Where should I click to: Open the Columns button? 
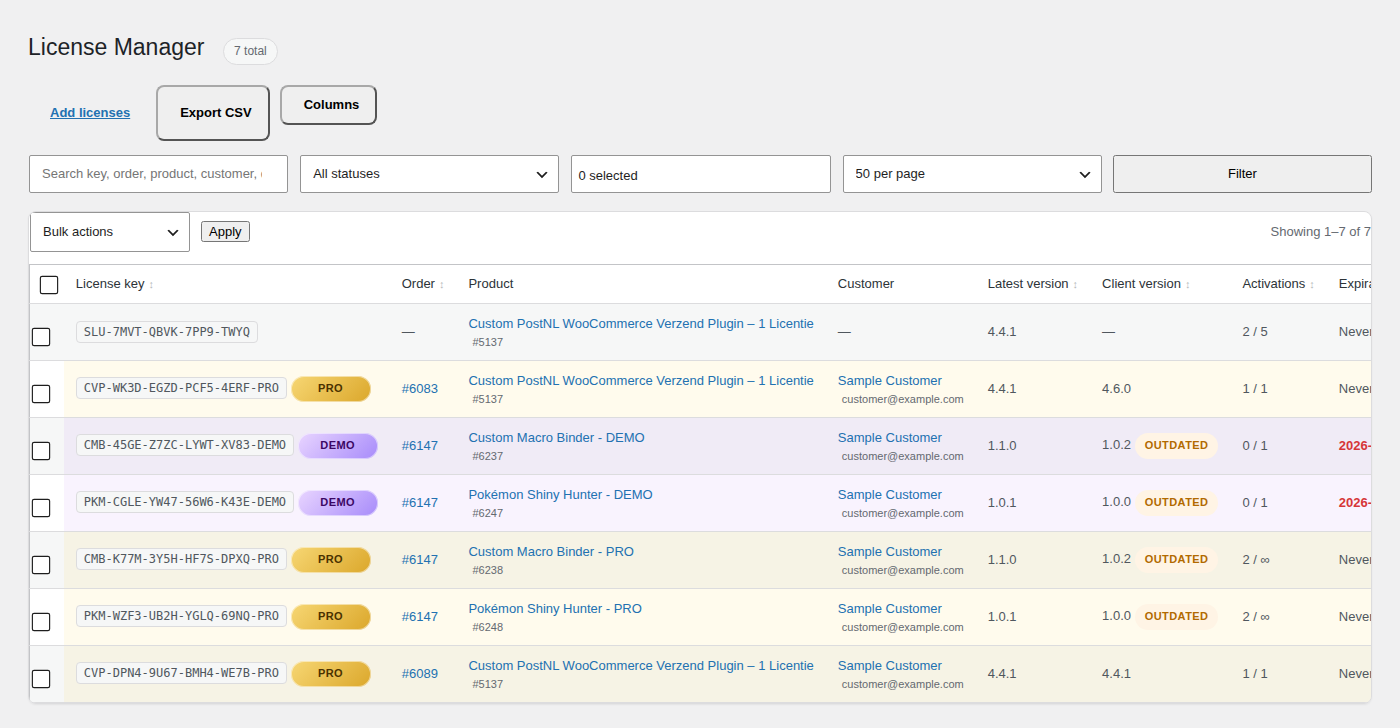328,105
